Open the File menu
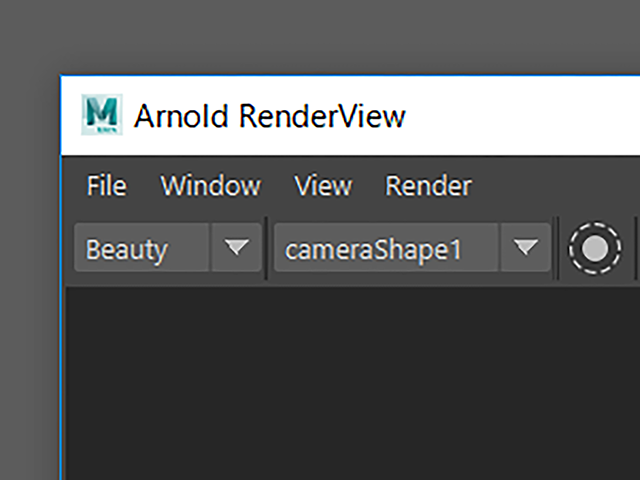 click(x=107, y=186)
